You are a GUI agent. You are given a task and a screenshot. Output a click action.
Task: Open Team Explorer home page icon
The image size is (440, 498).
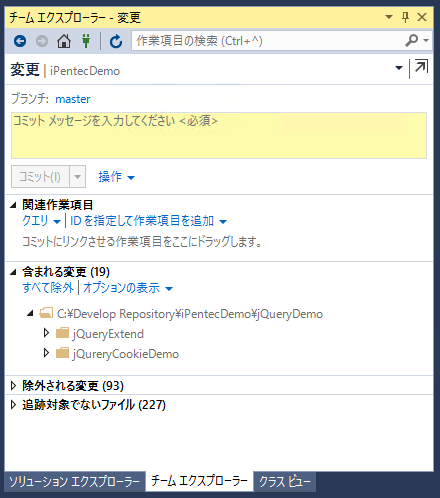[64, 41]
